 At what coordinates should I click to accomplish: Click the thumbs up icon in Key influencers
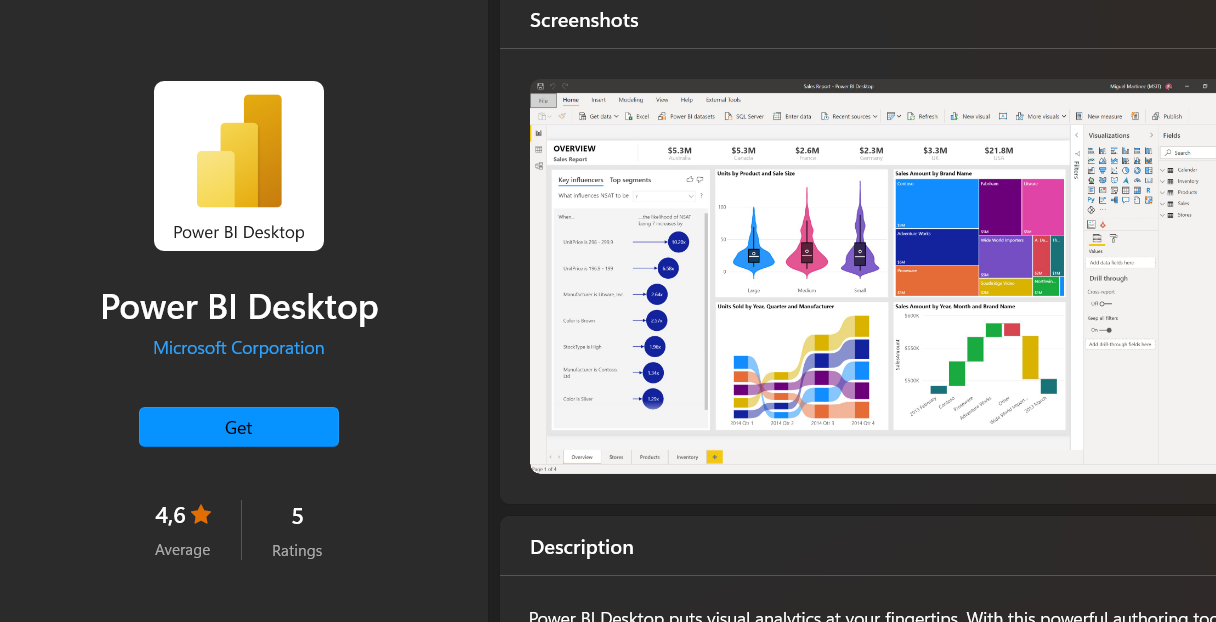(x=690, y=180)
